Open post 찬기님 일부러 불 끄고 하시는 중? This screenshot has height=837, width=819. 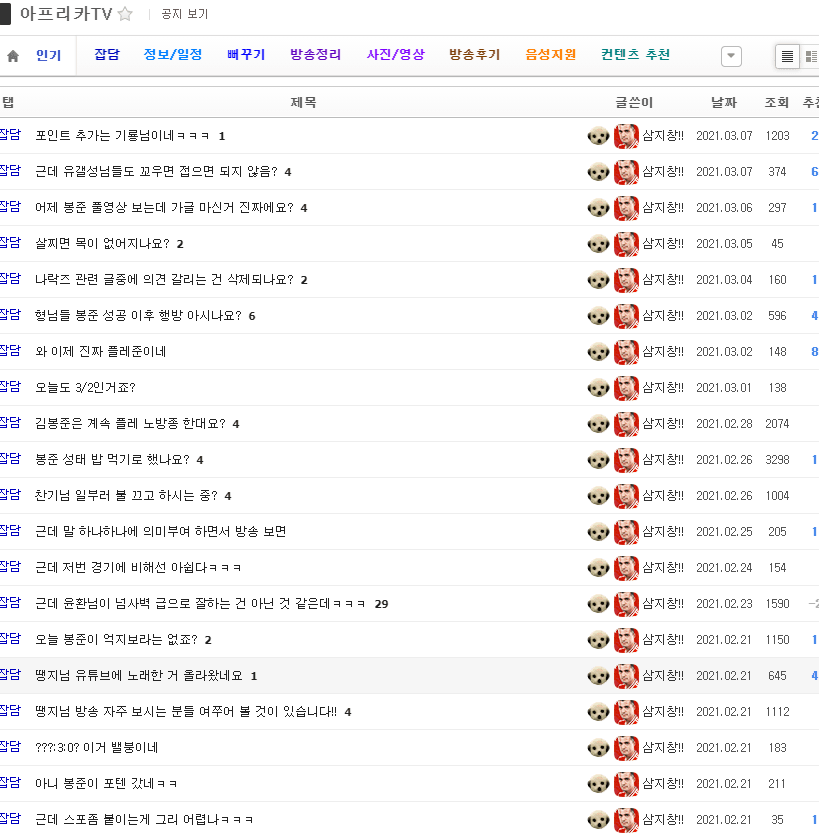pos(127,495)
